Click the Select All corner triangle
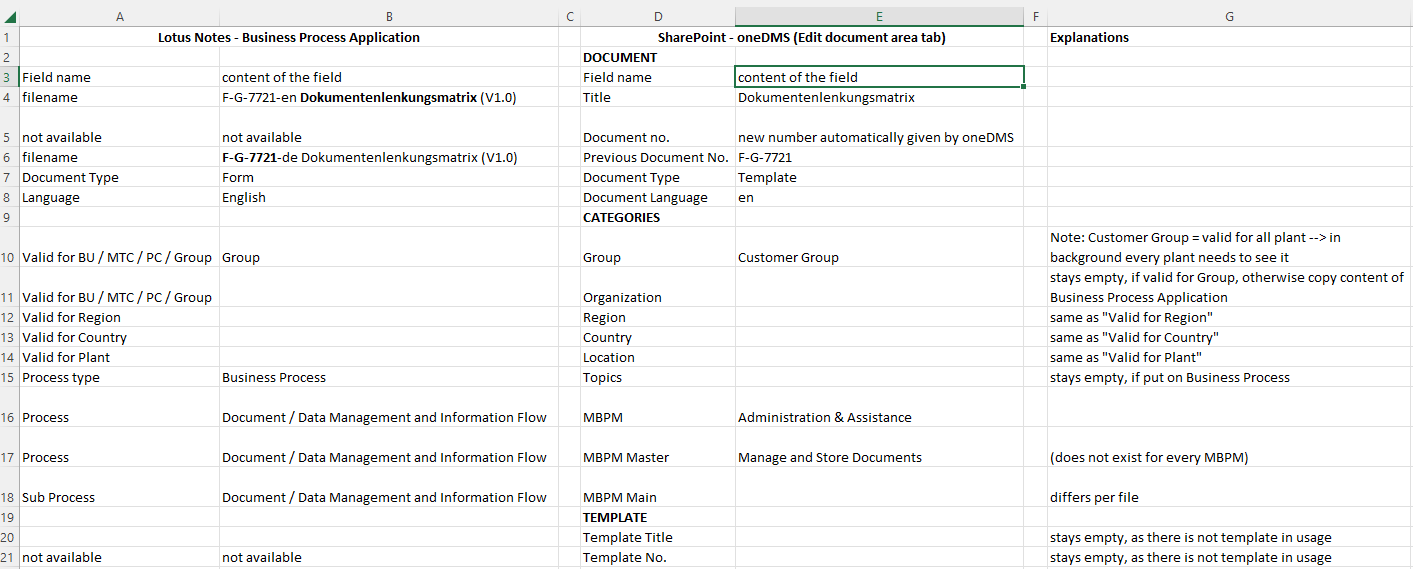 pos(10,17)
